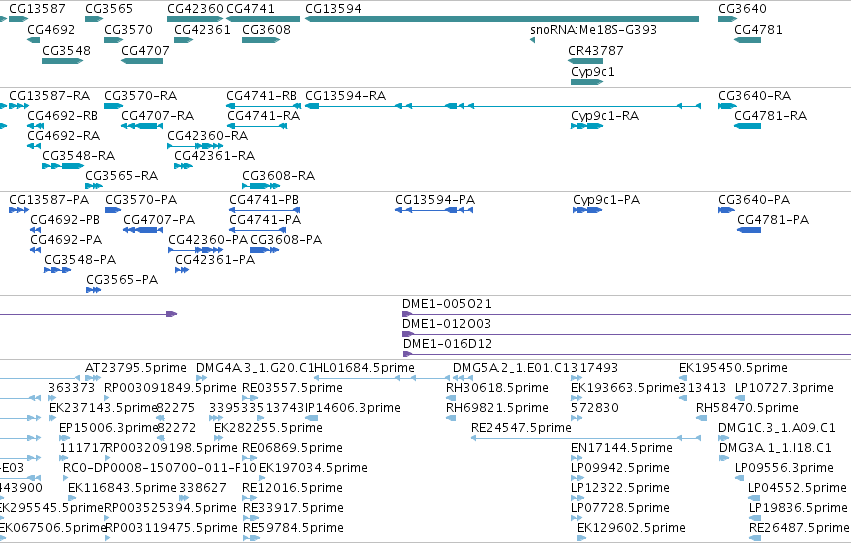
Task: Select protein CG42360-PA
Action: point(195,250)
